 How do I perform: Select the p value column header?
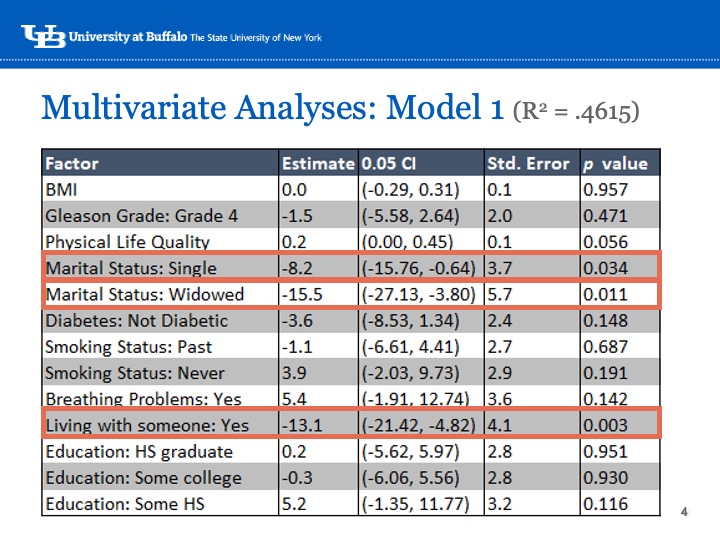(x=616, y=163)
